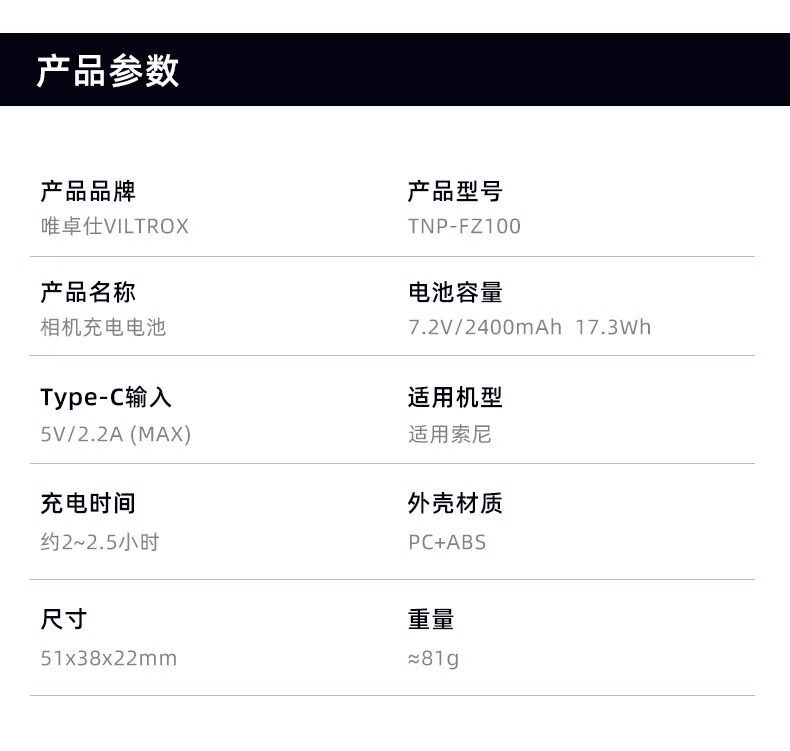Click the PC+ABS material value
Image resolution: width=790 pixels, height=751 pixels.
click(447, 542)
